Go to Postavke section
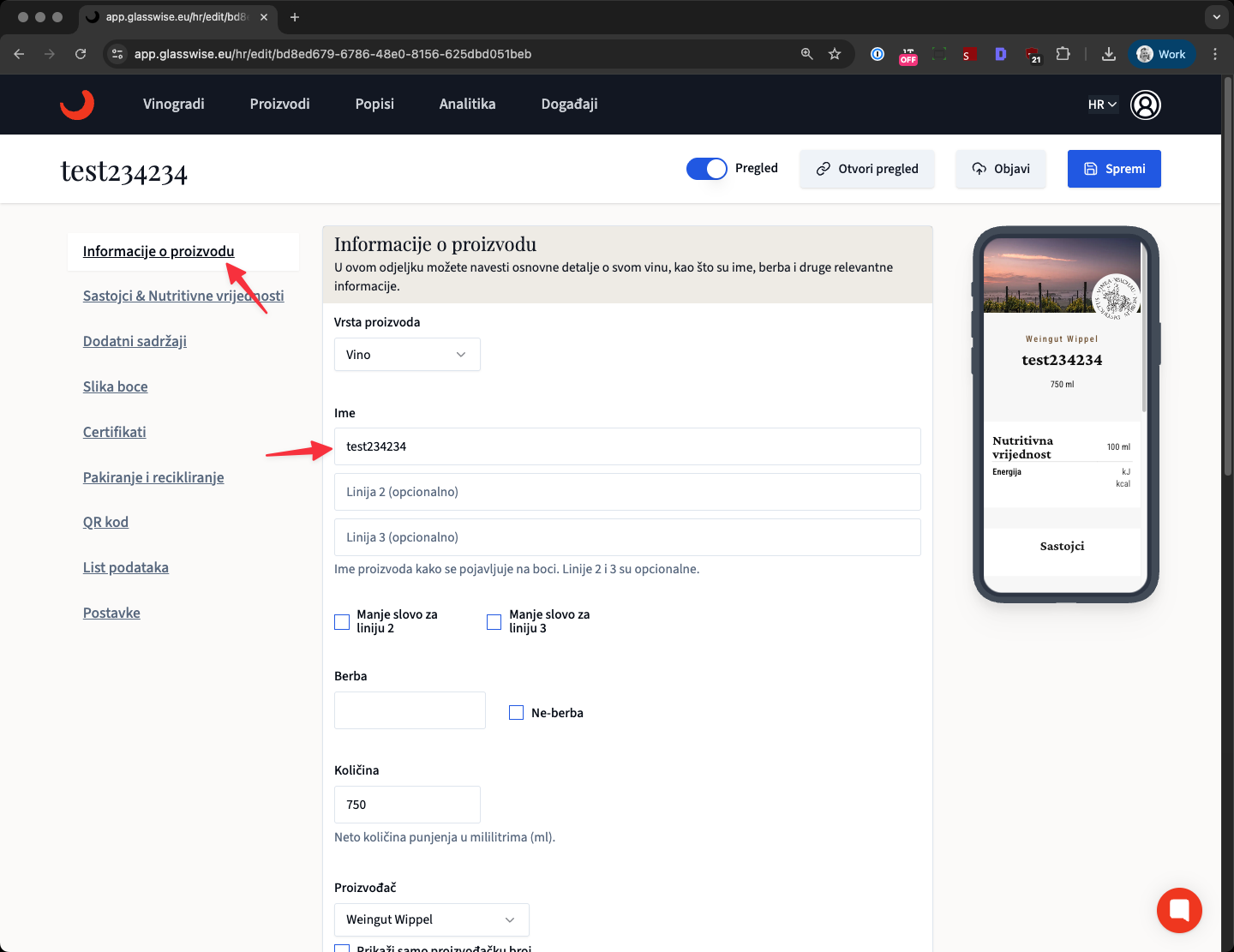This screenshot has width=1234, height=952. (111, 613)
